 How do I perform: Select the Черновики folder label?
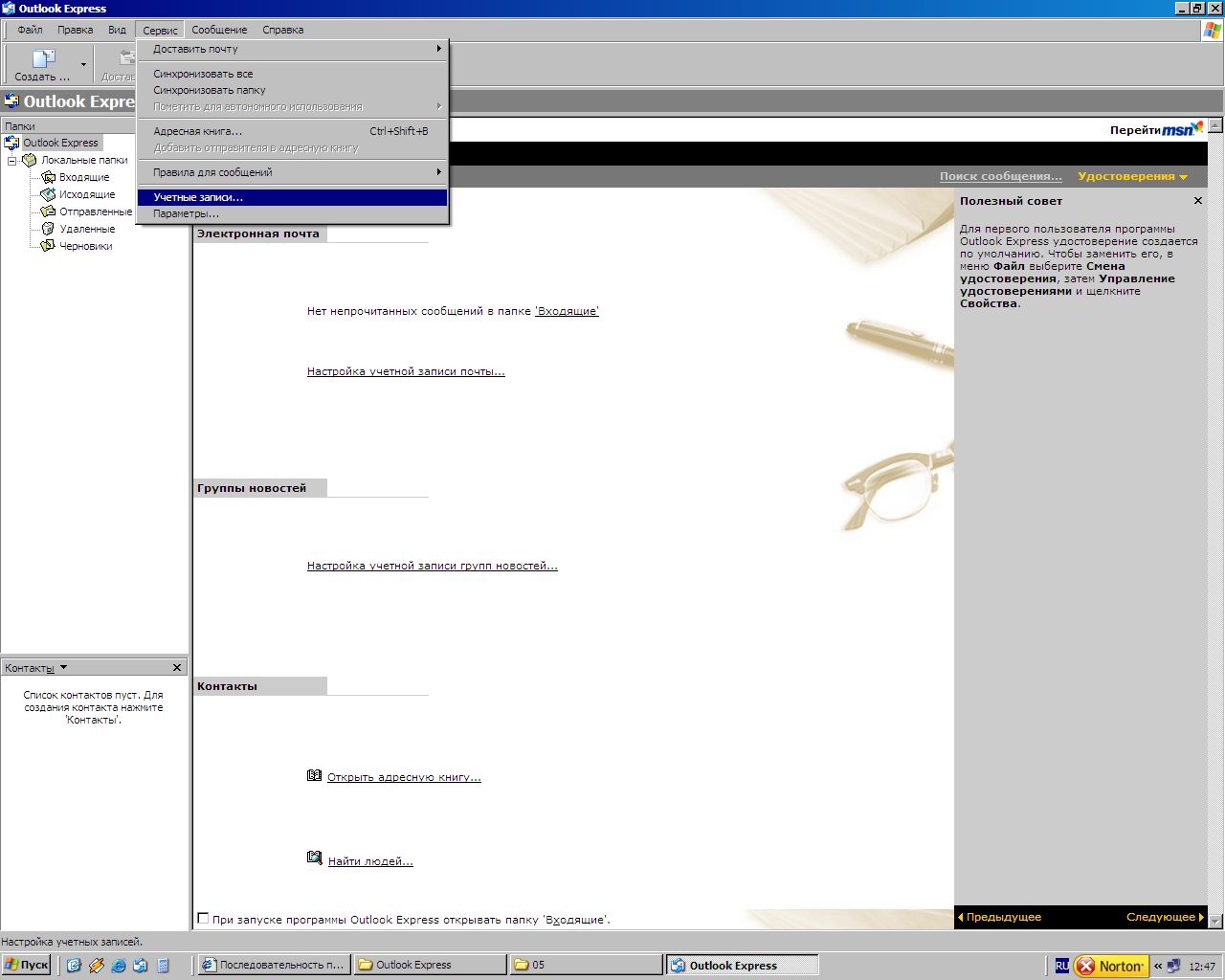tap(86, 246)
